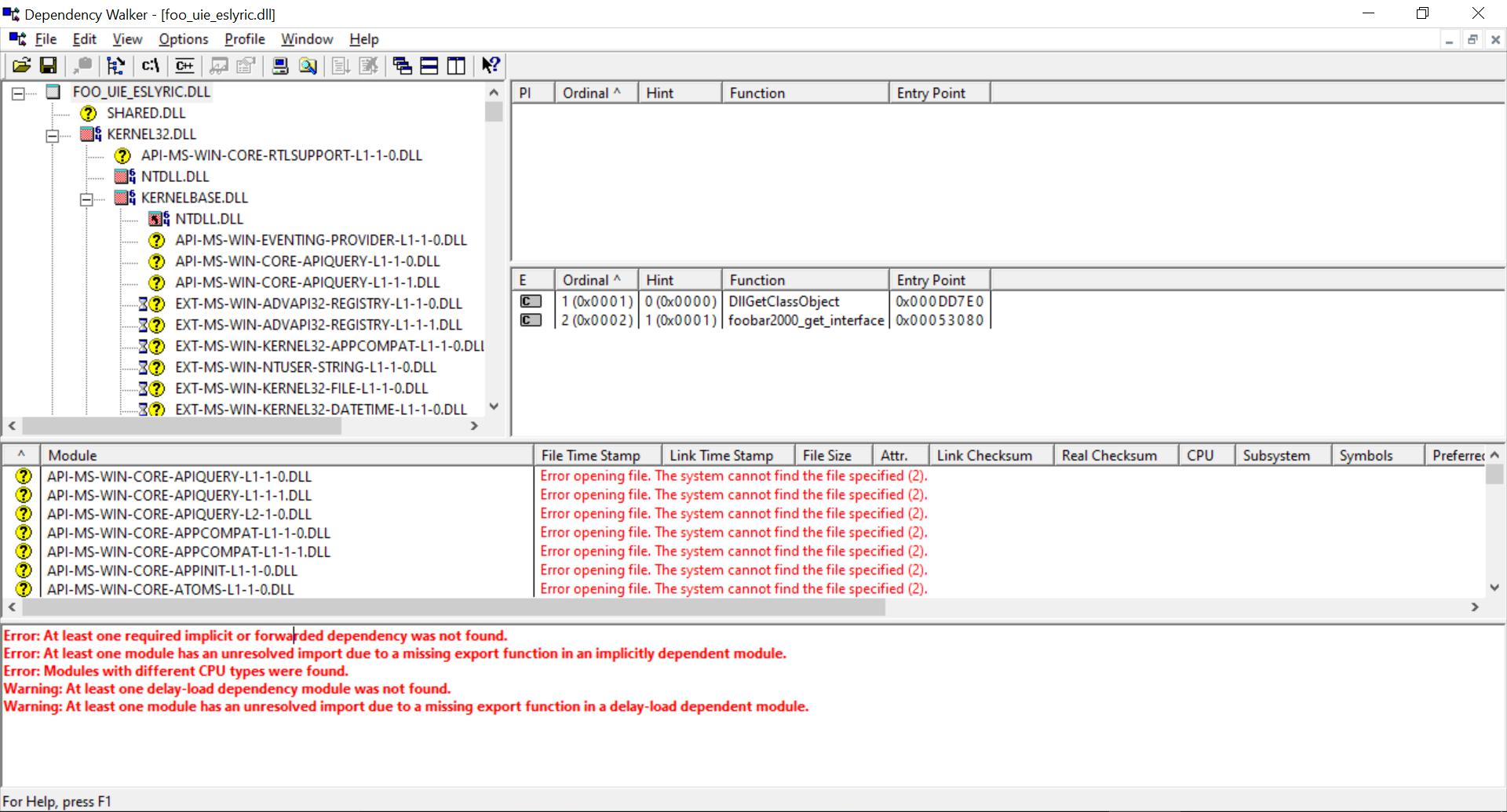Activate the context help arrow icon

coord(490,66)
